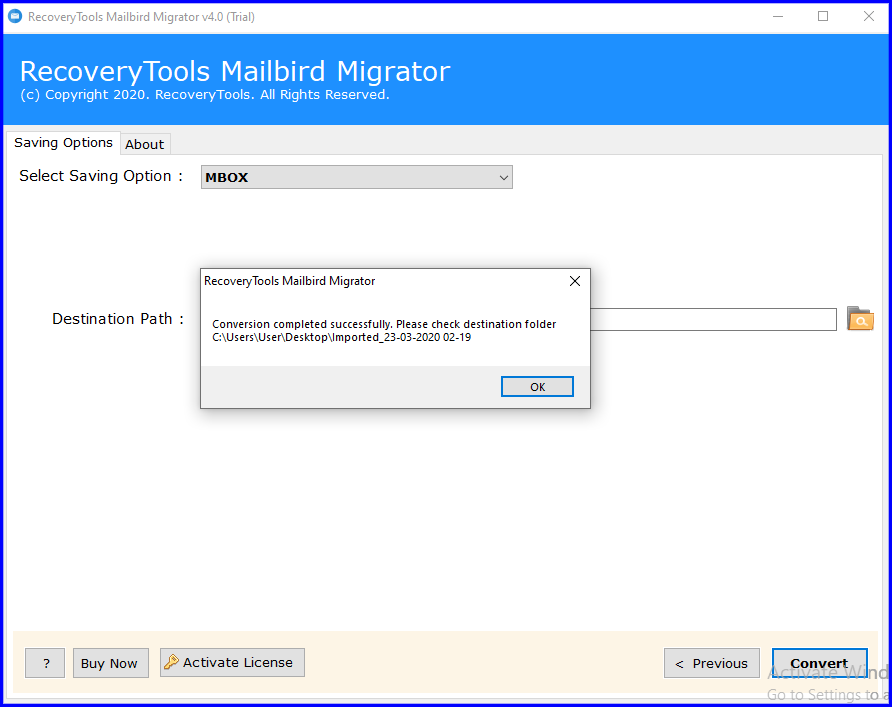Click the folder browse icon beside Destination Path

(860, 319)
